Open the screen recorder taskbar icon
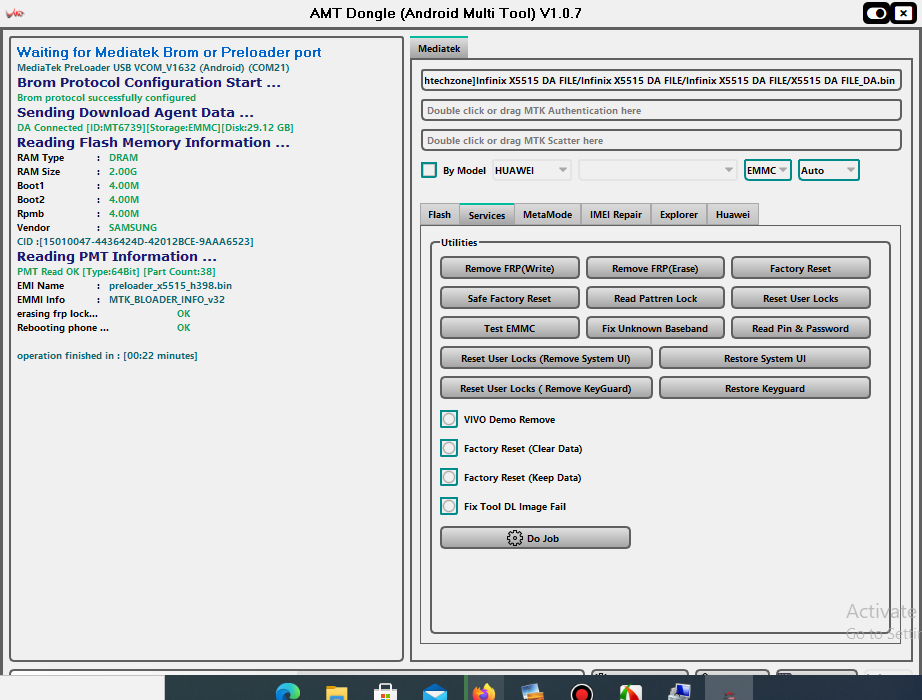The image size is (922, 700). [582, 692]
